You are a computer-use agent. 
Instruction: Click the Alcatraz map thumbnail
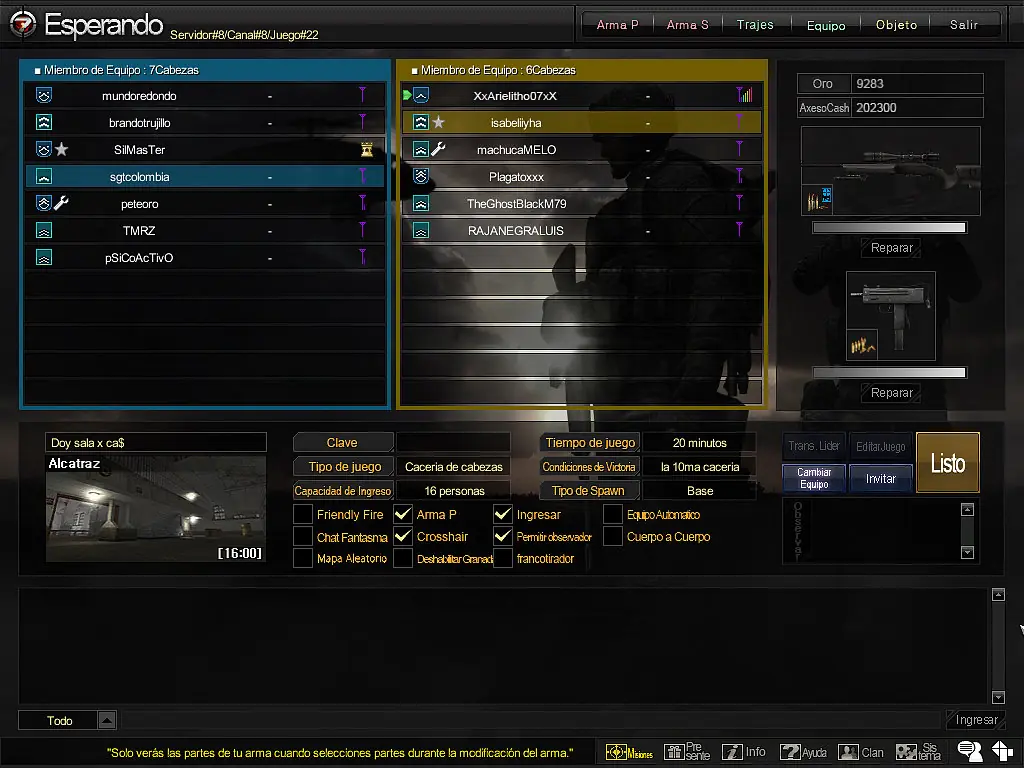[155, 509]
